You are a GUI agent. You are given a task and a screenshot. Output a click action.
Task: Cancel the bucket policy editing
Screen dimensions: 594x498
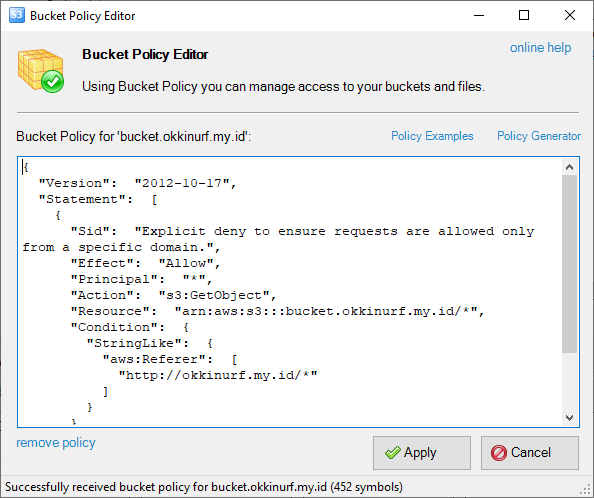(x=530, y=453)
